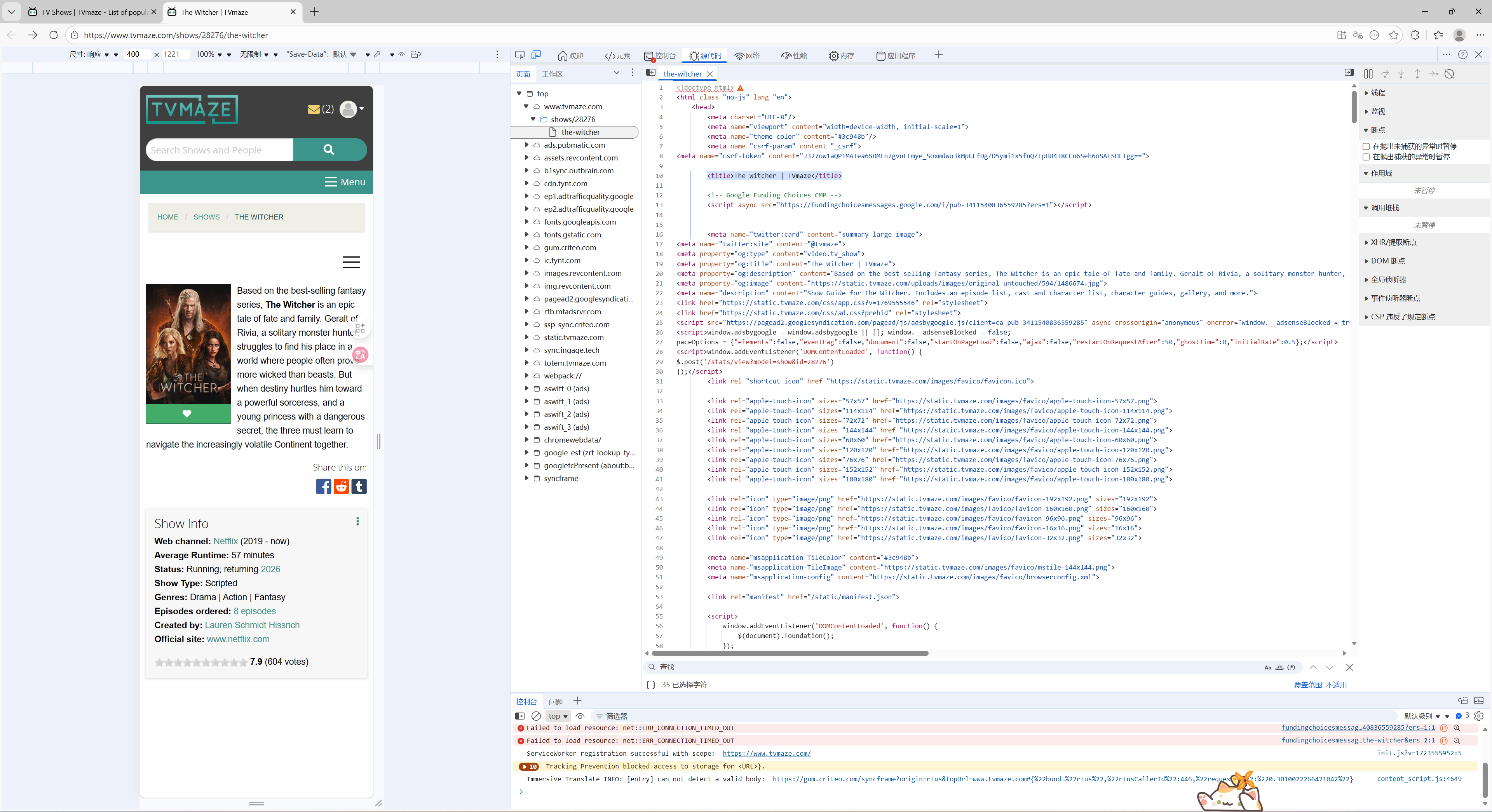Click the console settings gear icon
The height and width of the screenshot is (812, 1492).
point(1479,716)
